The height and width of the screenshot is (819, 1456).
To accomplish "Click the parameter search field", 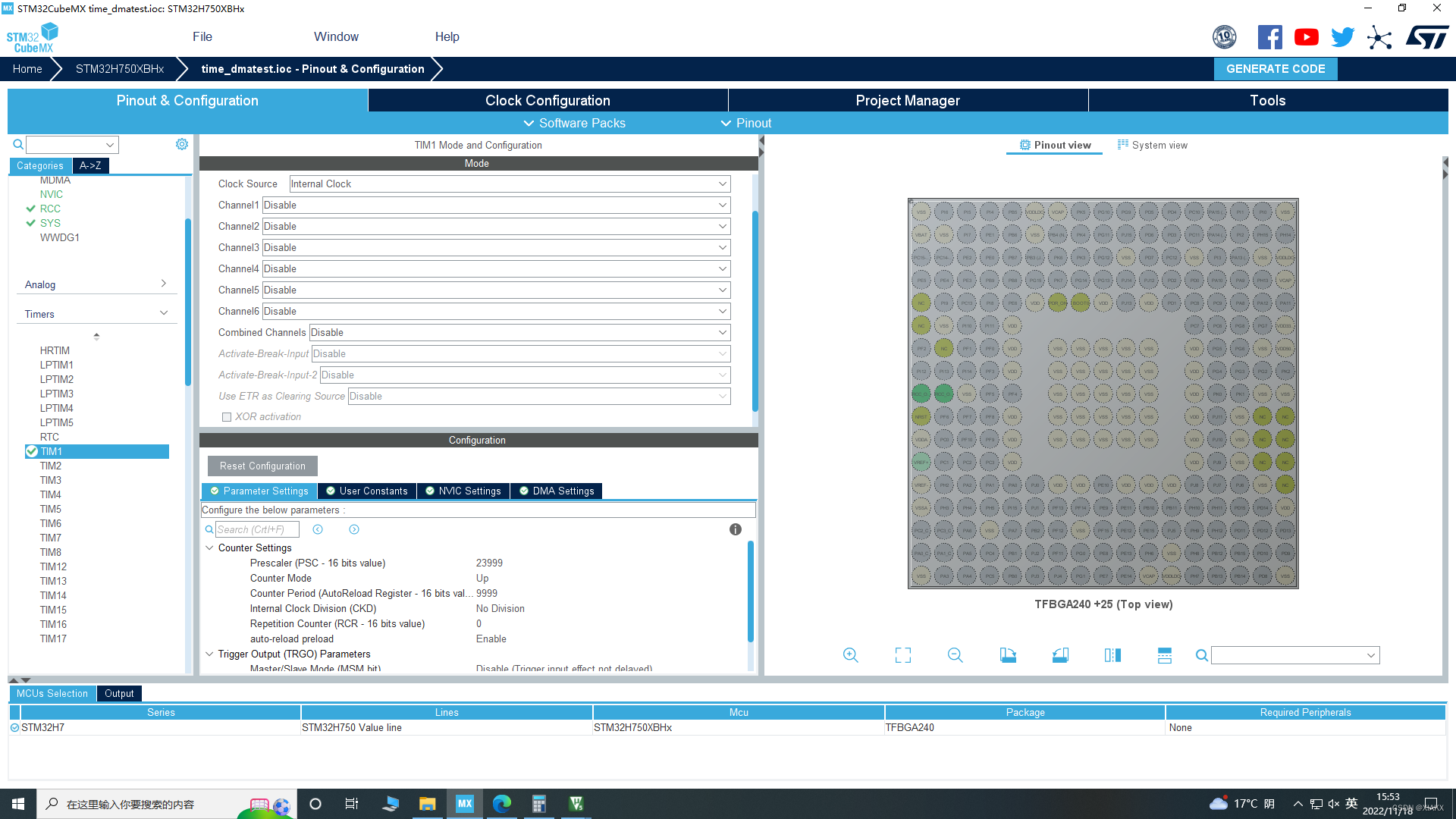I will click(x=256, y=529).
